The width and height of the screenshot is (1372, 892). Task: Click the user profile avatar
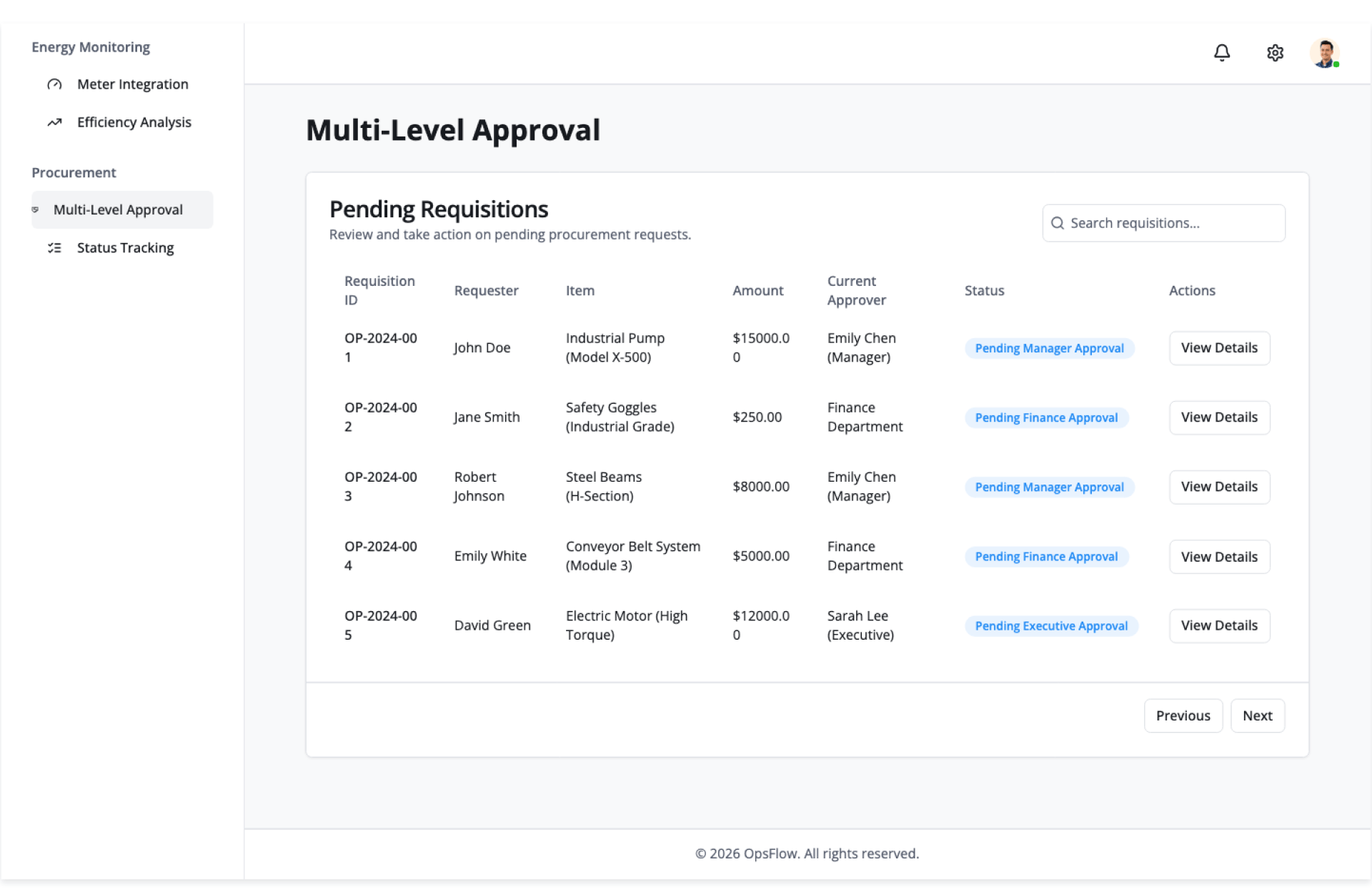click(x=1325, y=54)
